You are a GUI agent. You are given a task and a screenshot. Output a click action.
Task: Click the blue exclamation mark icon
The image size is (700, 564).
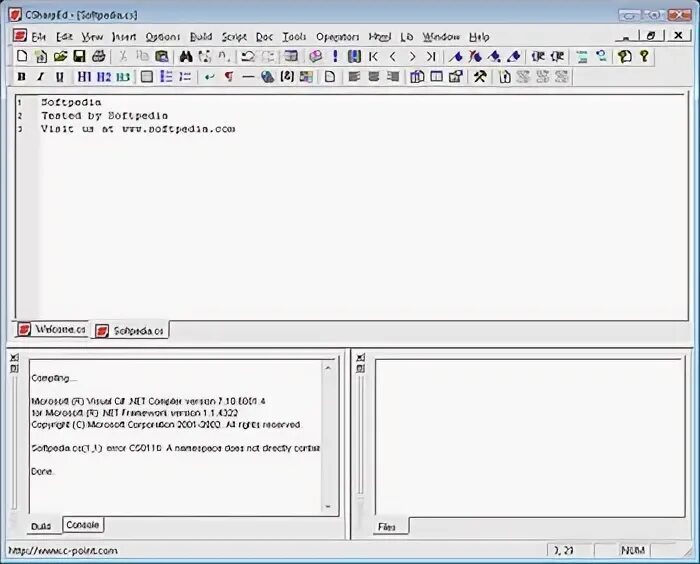pos(335,56)
